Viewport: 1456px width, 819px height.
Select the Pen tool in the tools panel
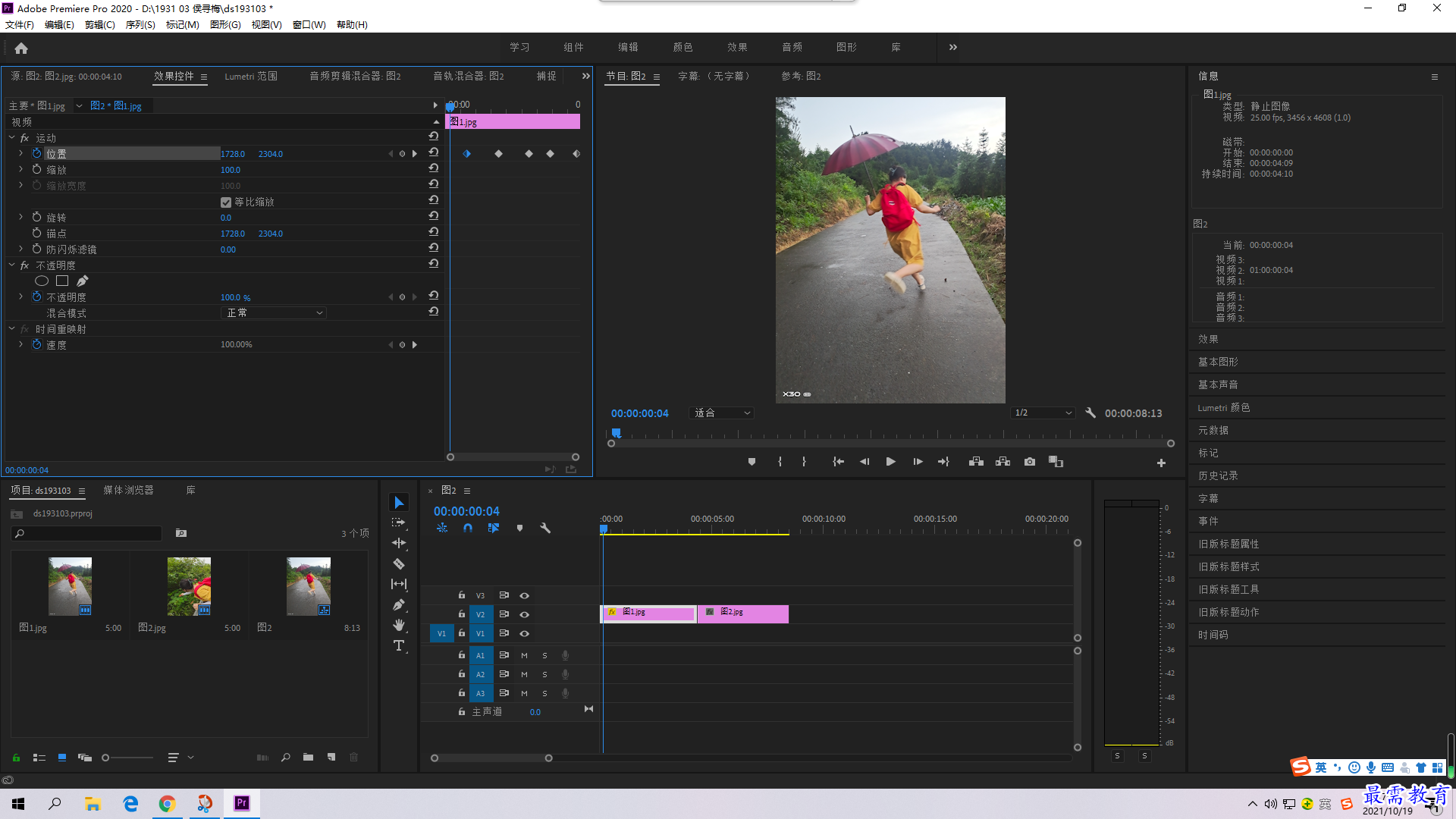pos(399,604)
